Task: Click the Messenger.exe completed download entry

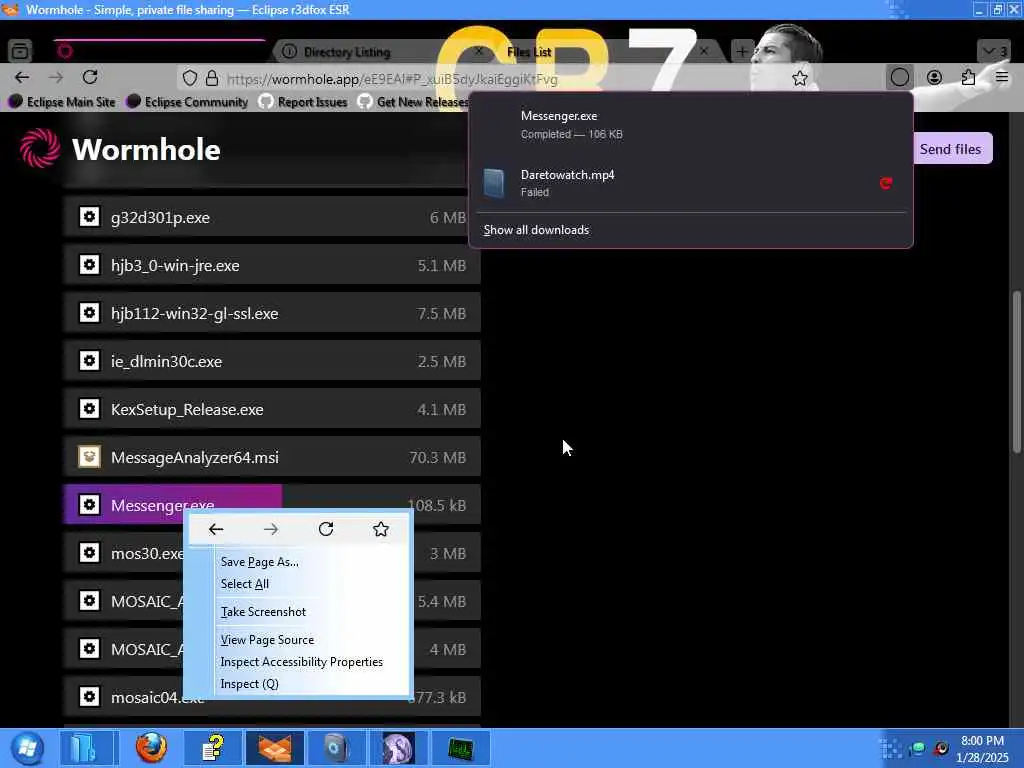Action: [x=690, y=125]
